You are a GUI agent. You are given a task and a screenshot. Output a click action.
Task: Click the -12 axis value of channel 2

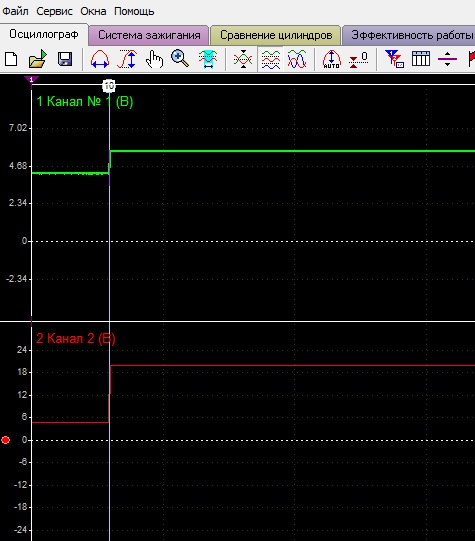tap(20, 485)
